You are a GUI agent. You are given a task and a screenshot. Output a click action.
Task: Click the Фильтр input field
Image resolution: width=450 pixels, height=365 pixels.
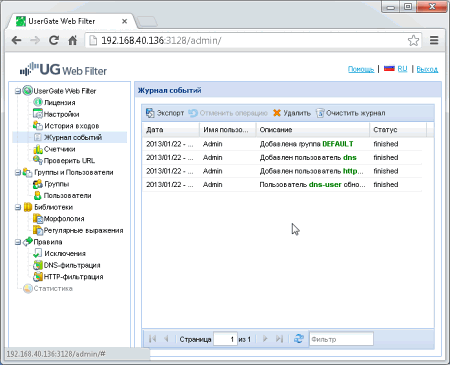[341, 339]
